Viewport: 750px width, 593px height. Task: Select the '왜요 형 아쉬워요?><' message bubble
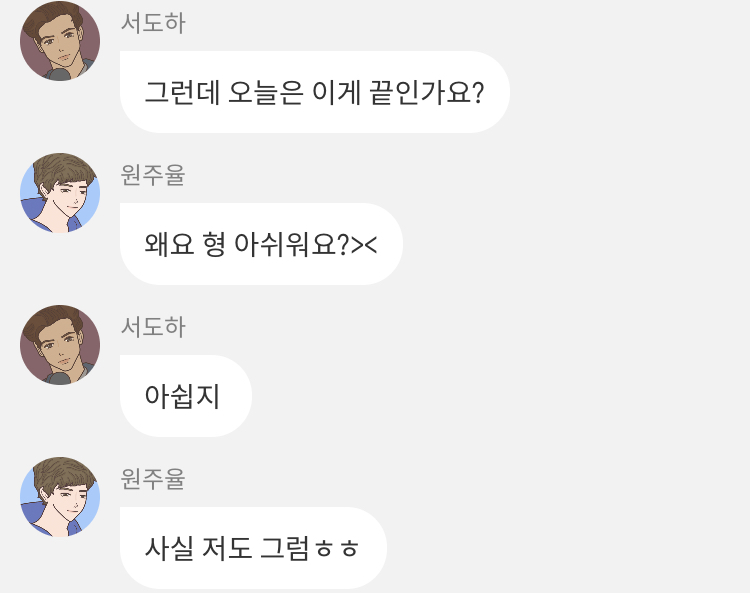coord(261,244)
